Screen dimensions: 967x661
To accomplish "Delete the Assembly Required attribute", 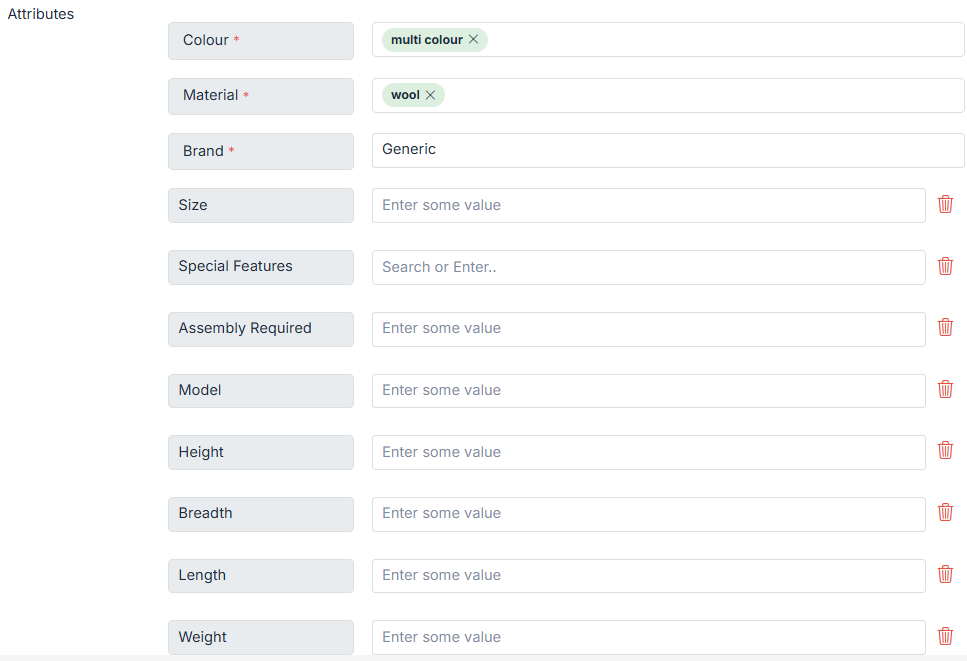I will (x=945, y=328).
